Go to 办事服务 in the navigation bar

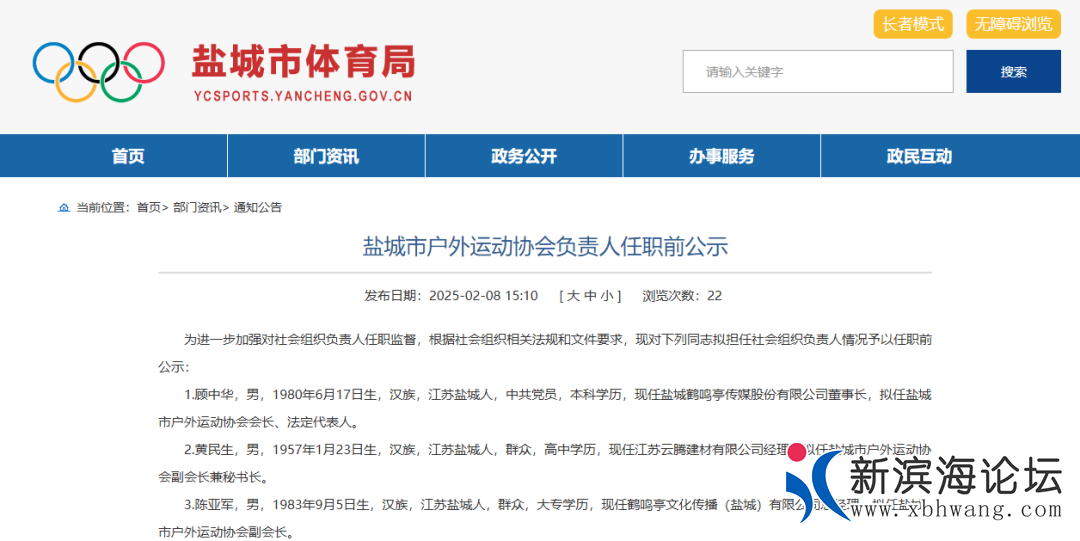click(721, 156)
